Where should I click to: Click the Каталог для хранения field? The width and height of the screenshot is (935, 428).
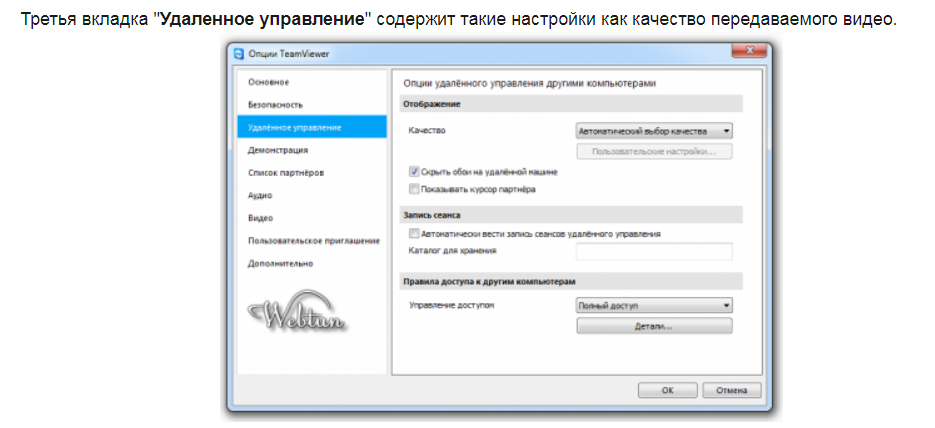pyautogui.click(x=654, y=252)
